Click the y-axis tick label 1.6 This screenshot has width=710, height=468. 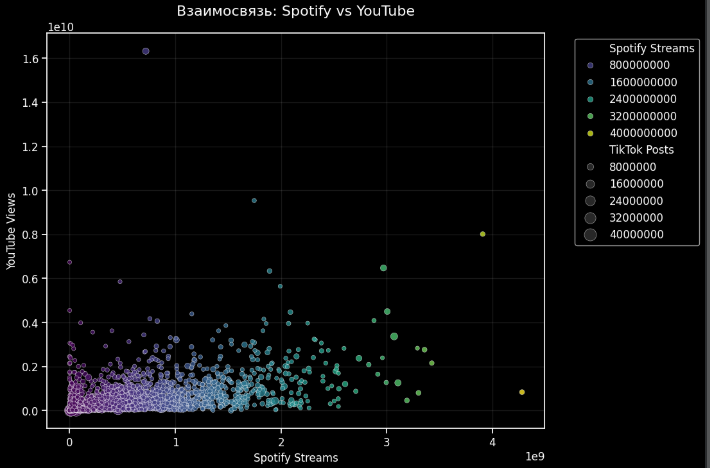[x=30, y=59]
